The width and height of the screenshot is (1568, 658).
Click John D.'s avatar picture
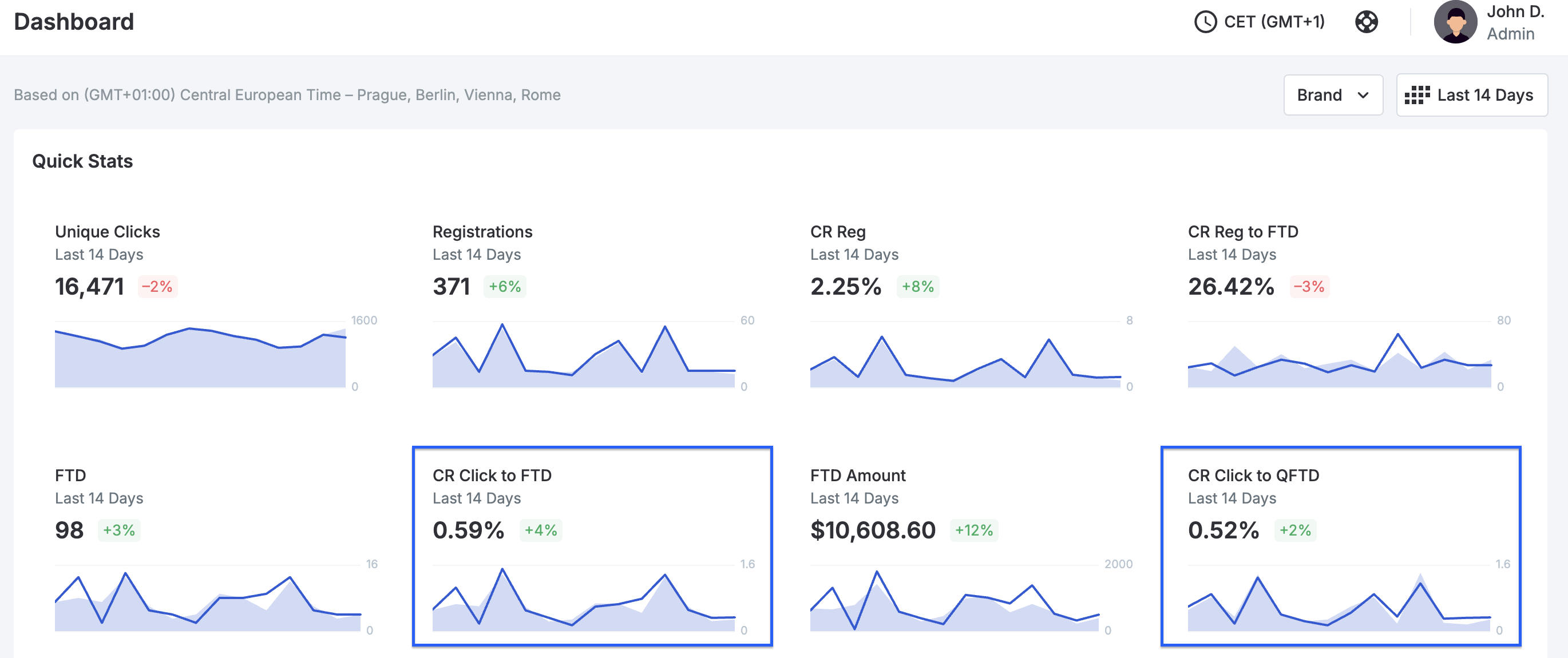tap(1455, 22)
